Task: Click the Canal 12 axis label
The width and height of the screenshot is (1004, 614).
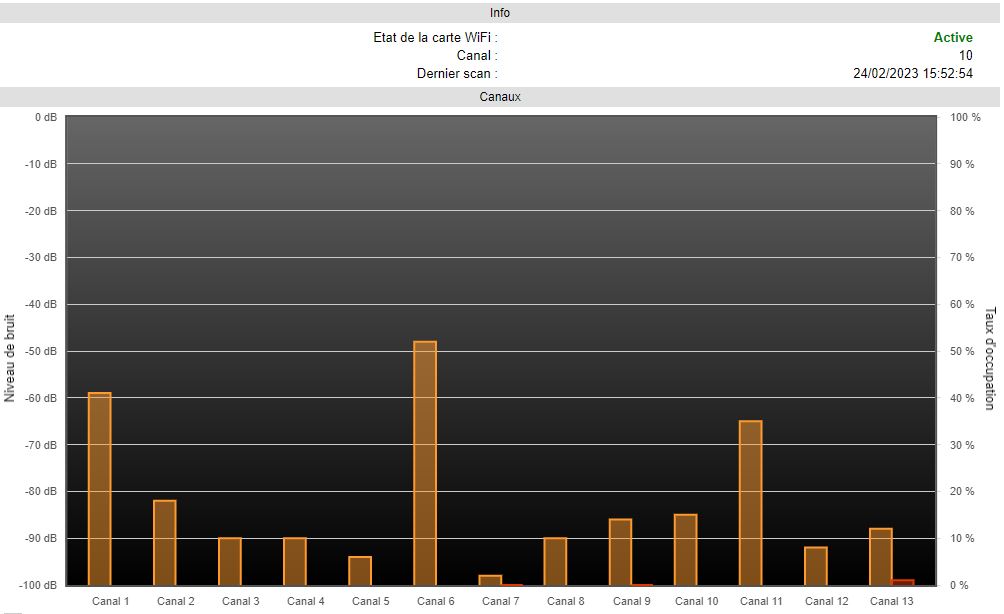Action: tap(826, 601)
